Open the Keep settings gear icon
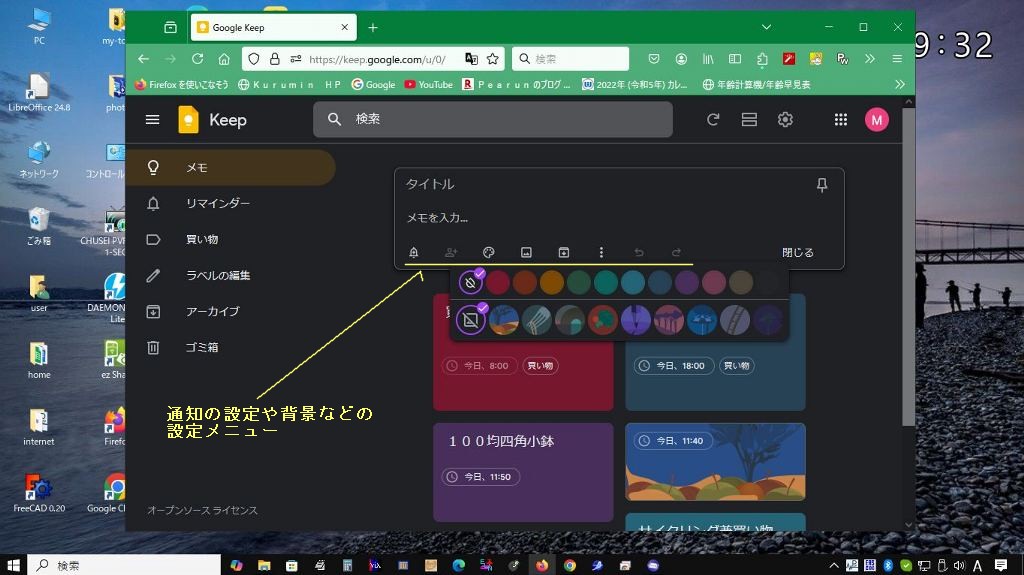 (786, 120)
